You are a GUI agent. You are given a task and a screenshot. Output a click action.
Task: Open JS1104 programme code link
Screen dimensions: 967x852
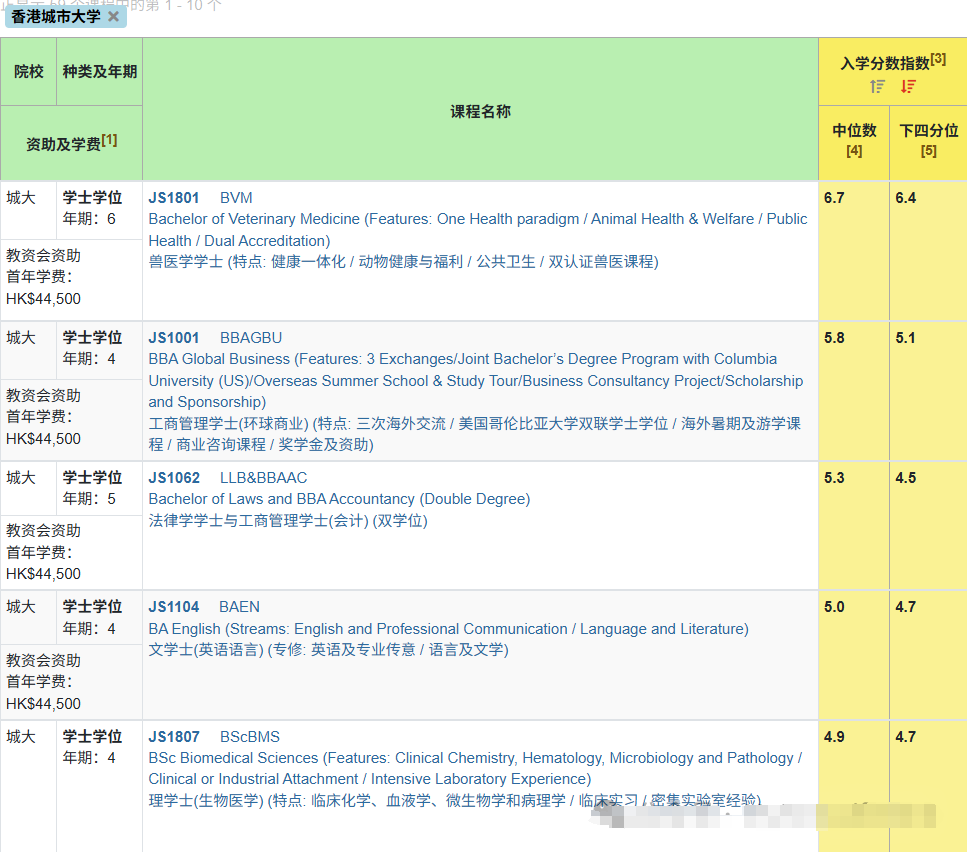click(x=174, y=607)
